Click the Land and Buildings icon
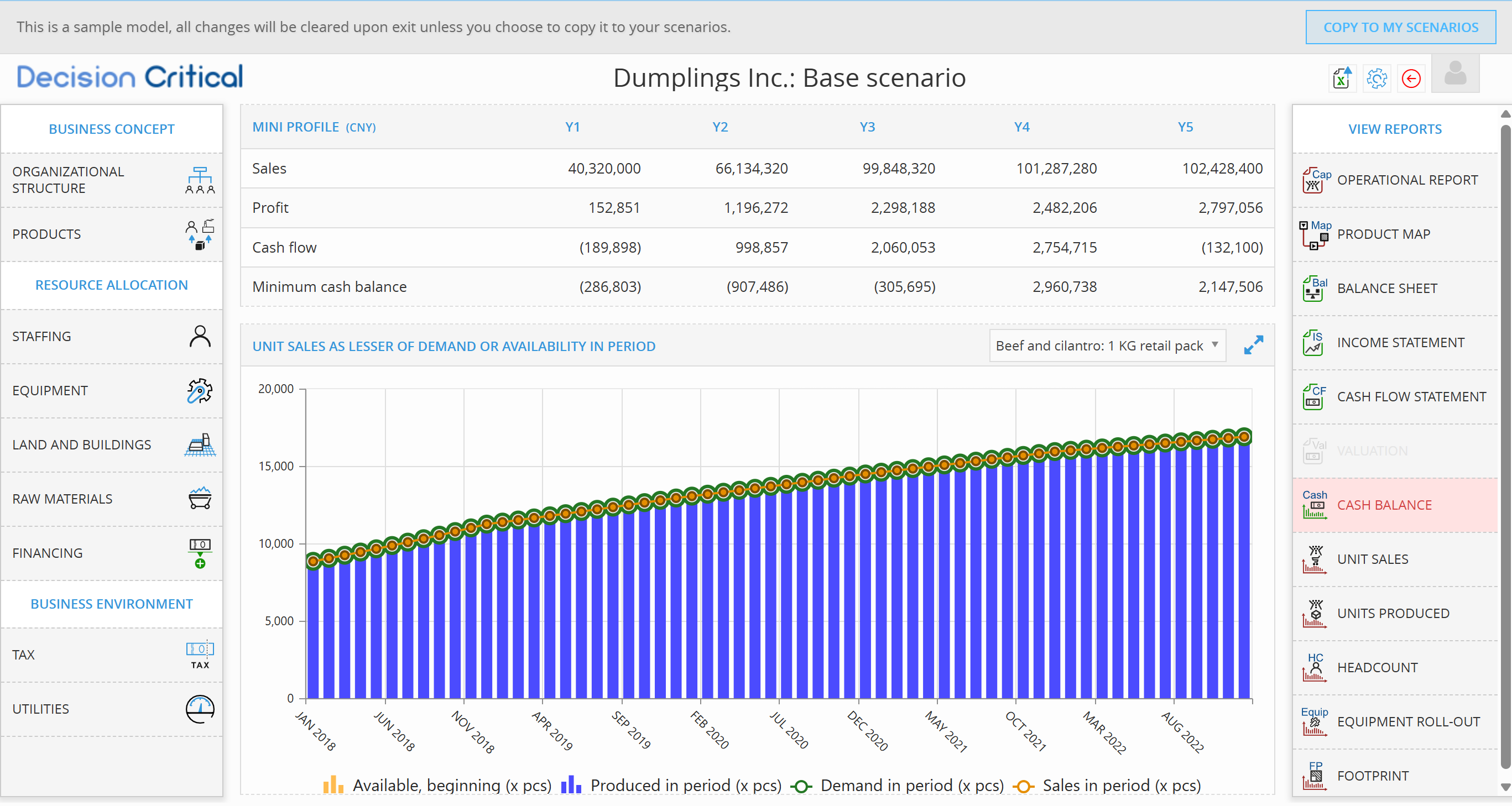Screen dimensions: 1512x806 (200, 444)
